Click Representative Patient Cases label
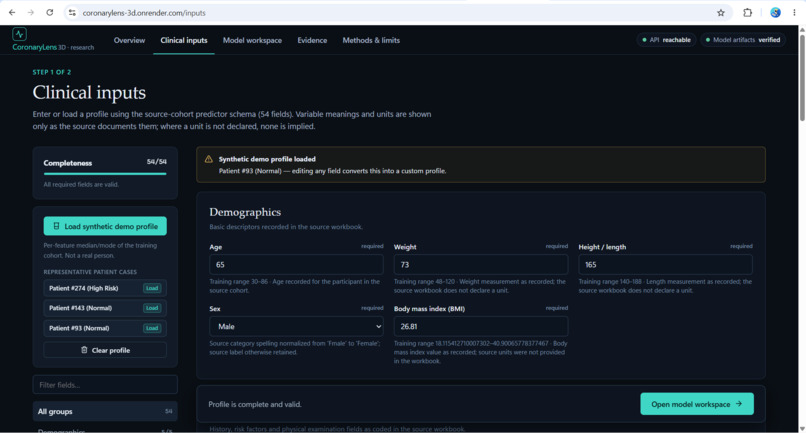Image resolution: width=806 pixels, height=433 pixels. [x=90, y=272]
